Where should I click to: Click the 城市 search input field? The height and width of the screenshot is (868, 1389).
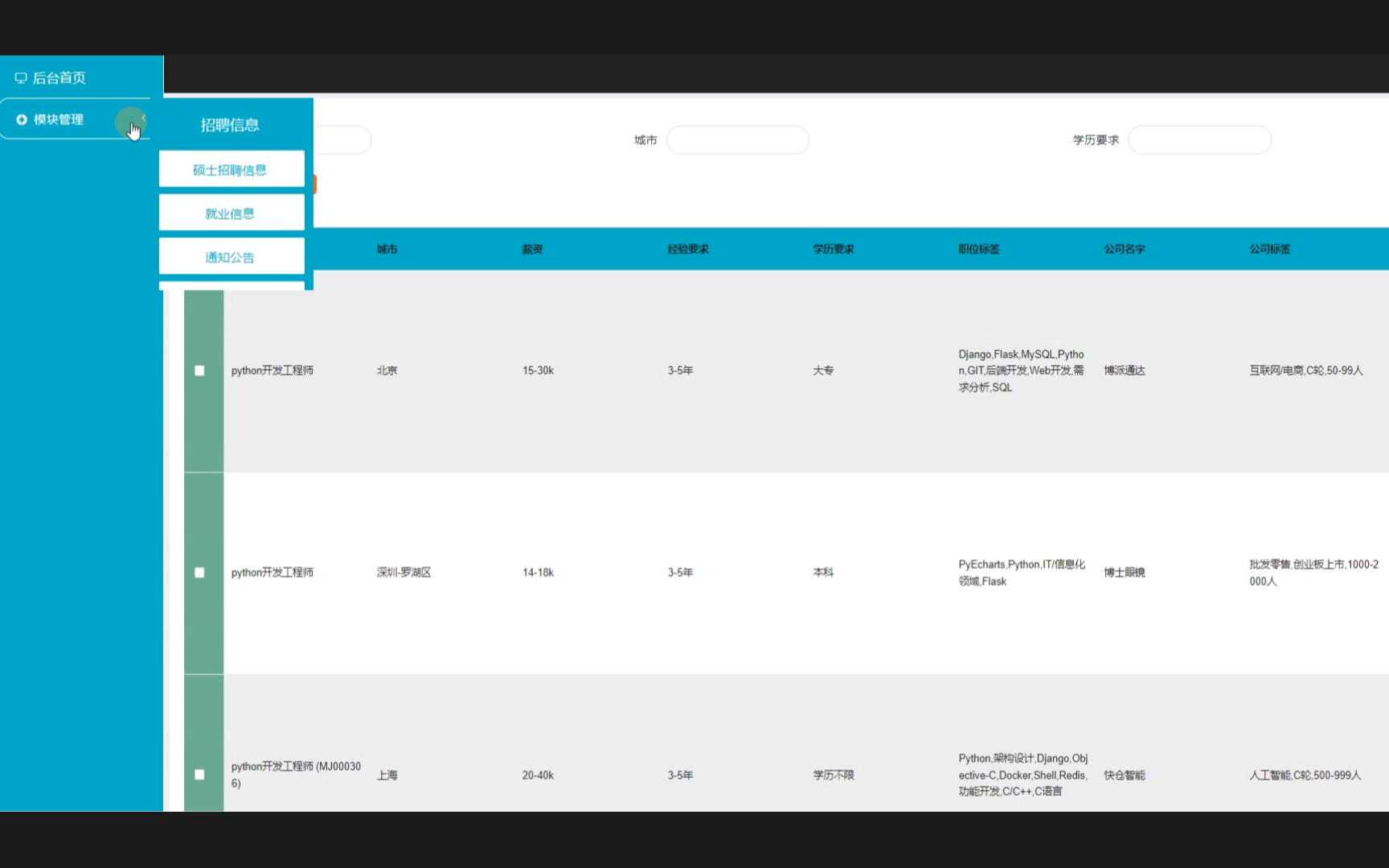738,140
